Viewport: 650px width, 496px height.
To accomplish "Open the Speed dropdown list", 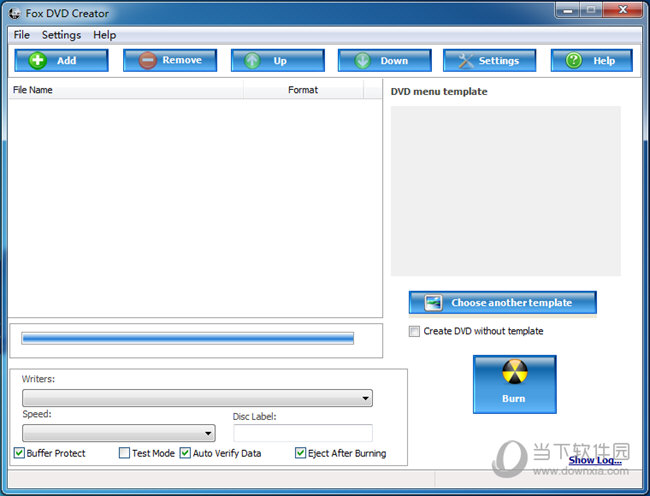I will [x=119, y=433].
